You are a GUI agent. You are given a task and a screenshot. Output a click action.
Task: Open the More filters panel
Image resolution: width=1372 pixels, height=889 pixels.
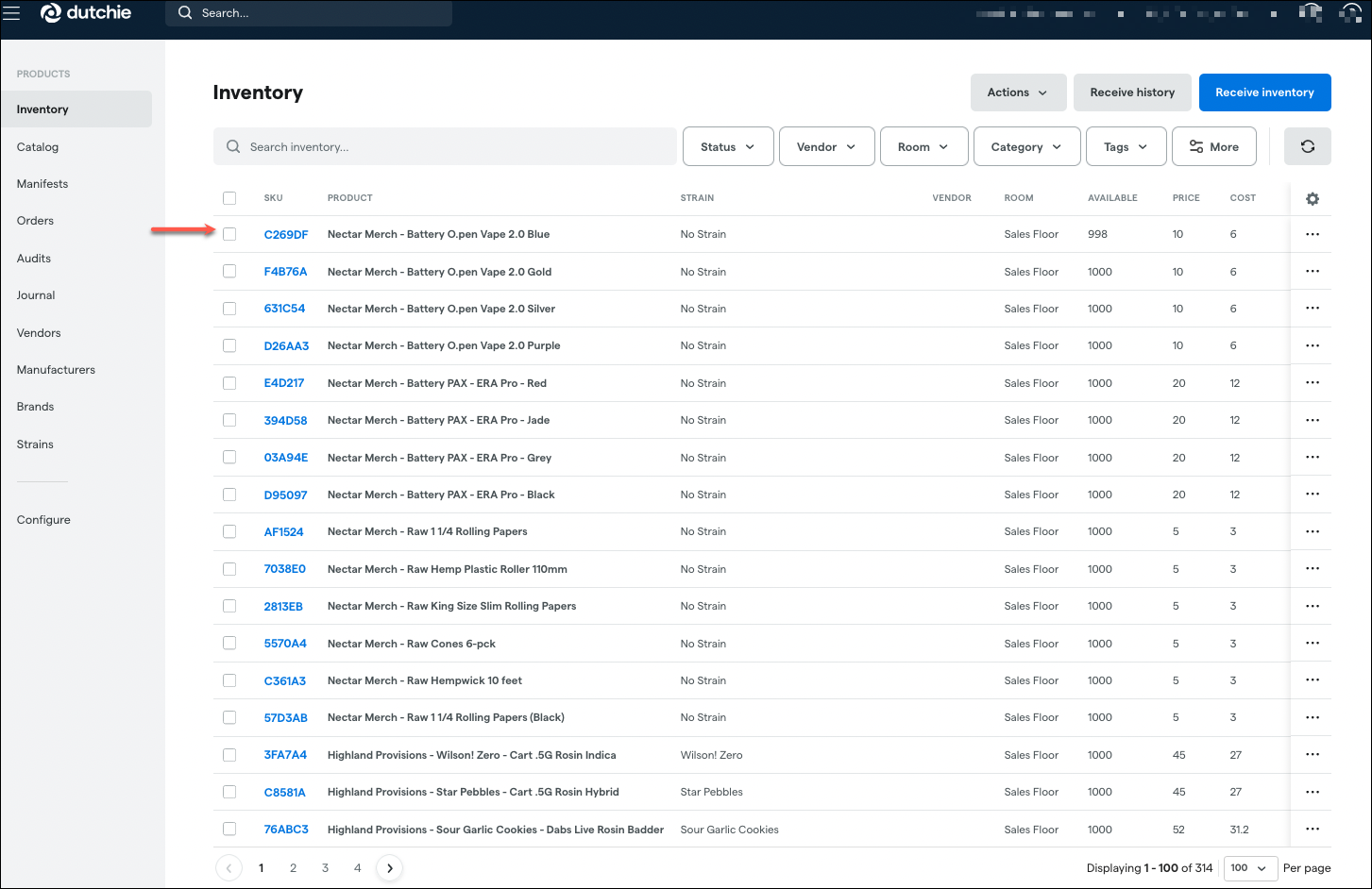pyautogui.click(x=1214, y=146)
